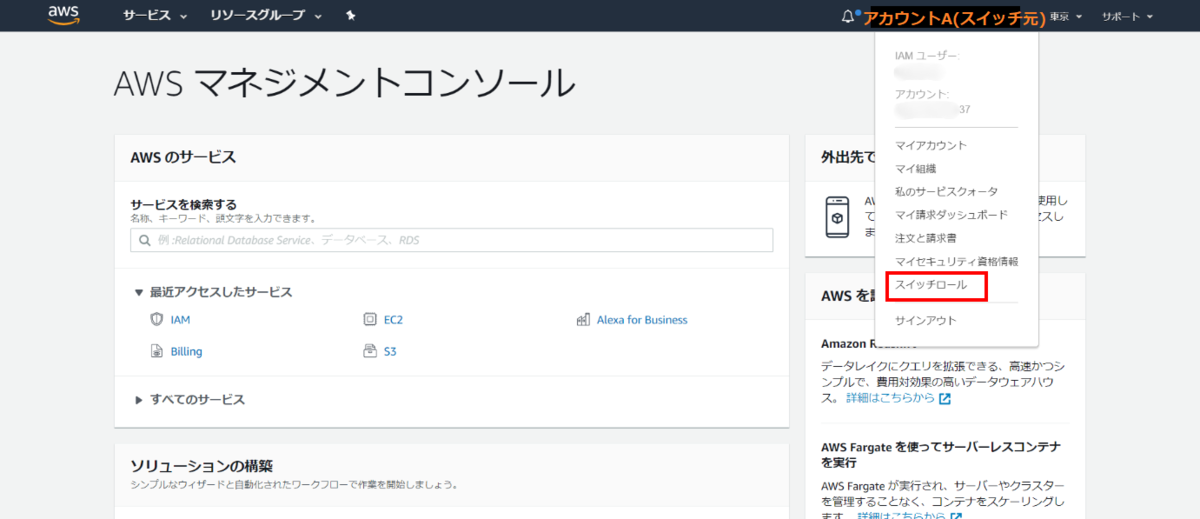This screenshot has height=519, width=1200.
Task: Open the リソースグループ dropdown
Action: [266, 16]
